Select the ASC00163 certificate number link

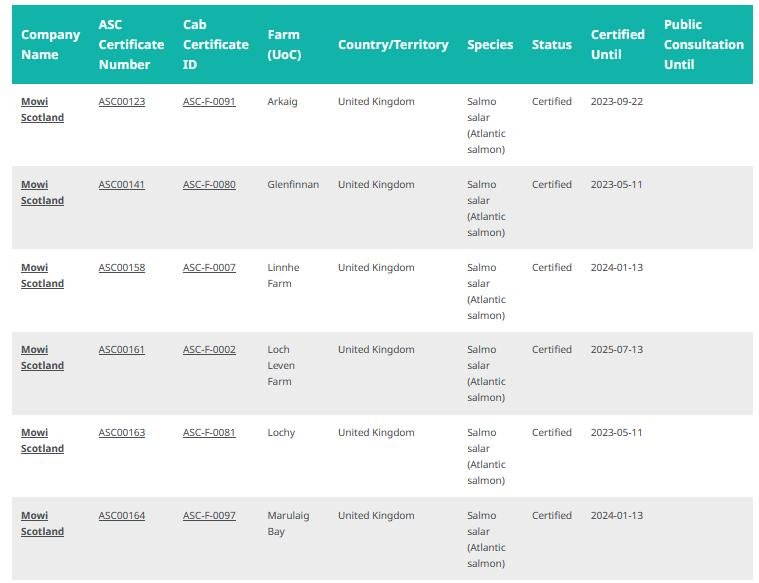pyautogui.click(x=121, y=432)
